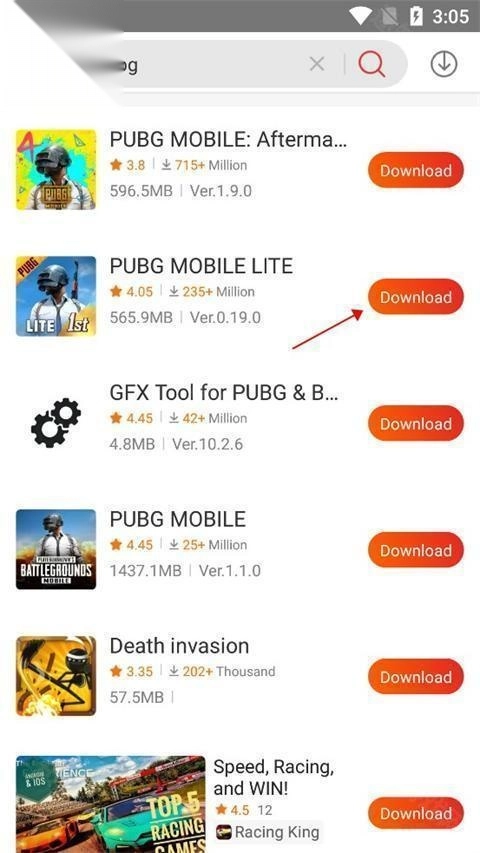Download PUBG MOBILE LITE
The width and height of the screenshot is (480, 853).
pyautogui.click(x=416, y=297)
